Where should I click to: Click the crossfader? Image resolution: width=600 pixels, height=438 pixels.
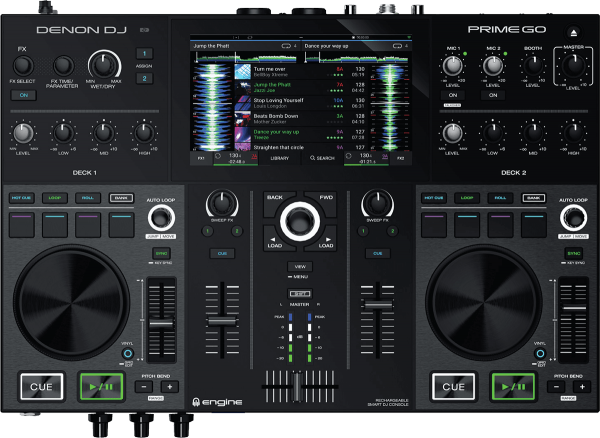(297, 387)
